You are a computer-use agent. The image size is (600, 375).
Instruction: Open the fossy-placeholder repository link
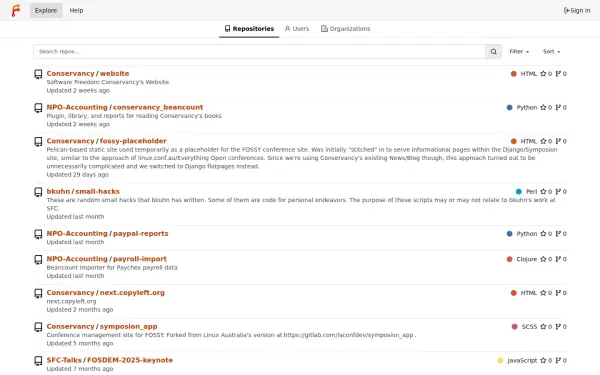133,141
